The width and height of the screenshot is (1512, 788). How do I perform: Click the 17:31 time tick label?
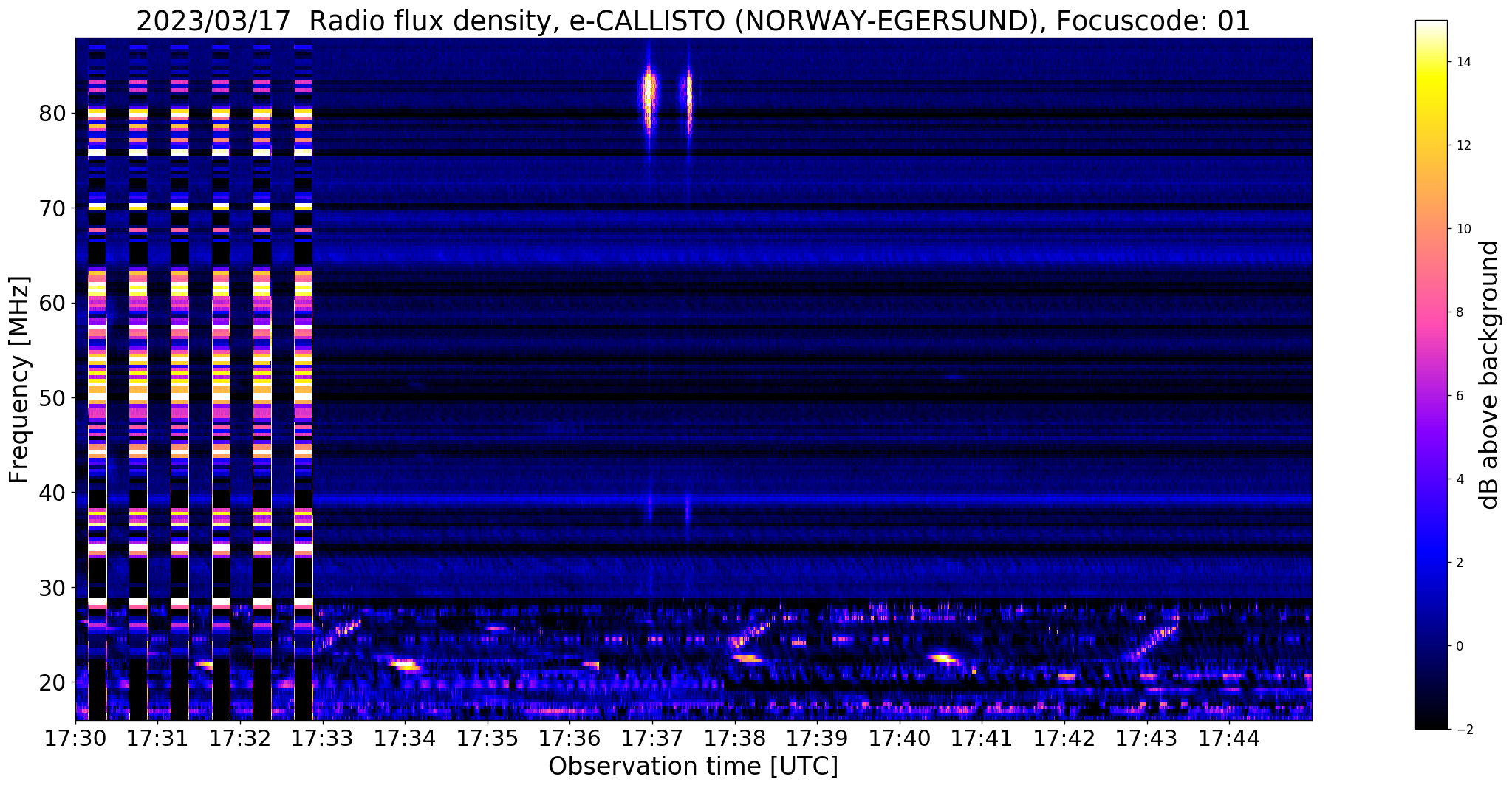pos(158,738)
